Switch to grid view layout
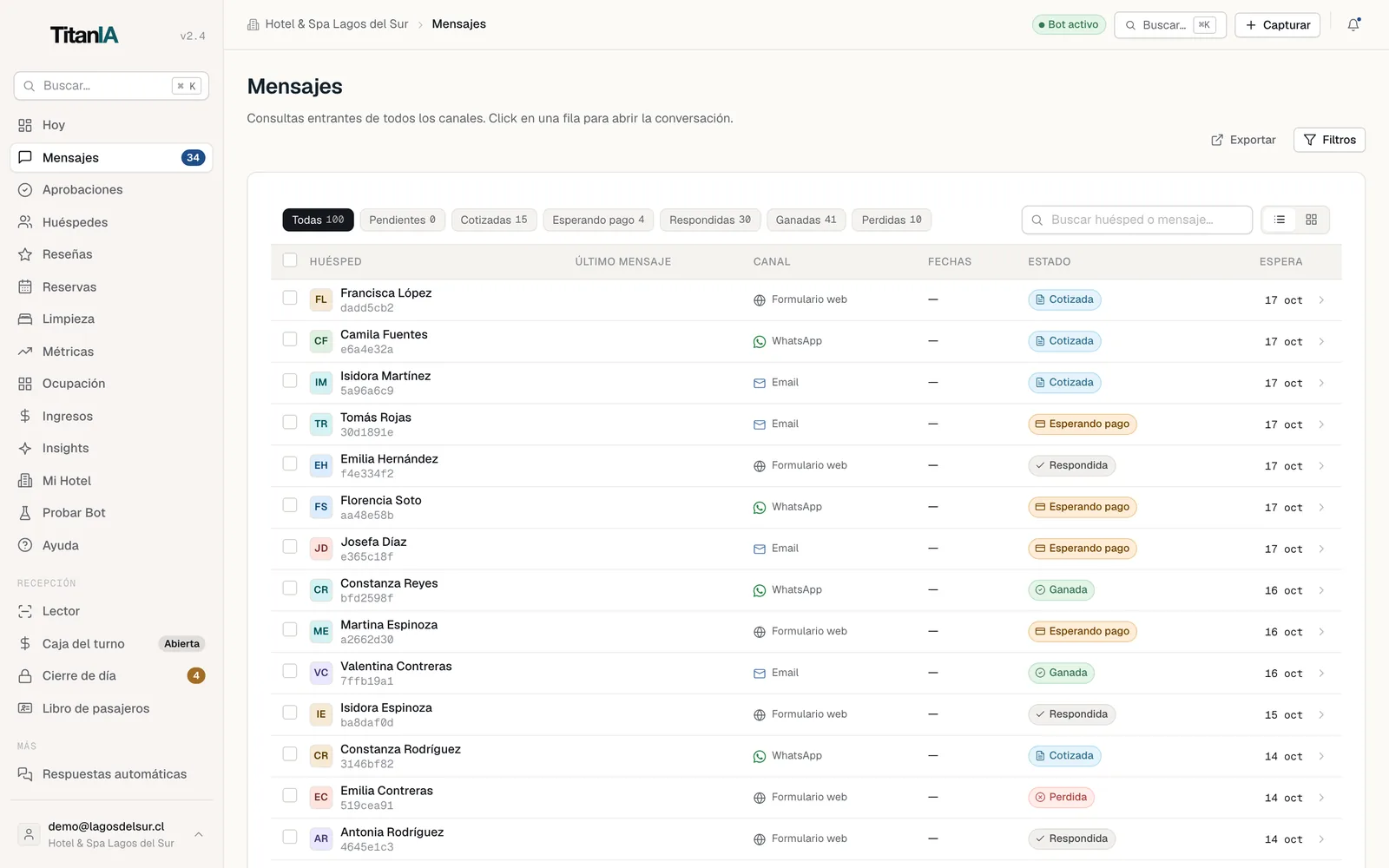The image size is (1389, 868). (1311, 220)
